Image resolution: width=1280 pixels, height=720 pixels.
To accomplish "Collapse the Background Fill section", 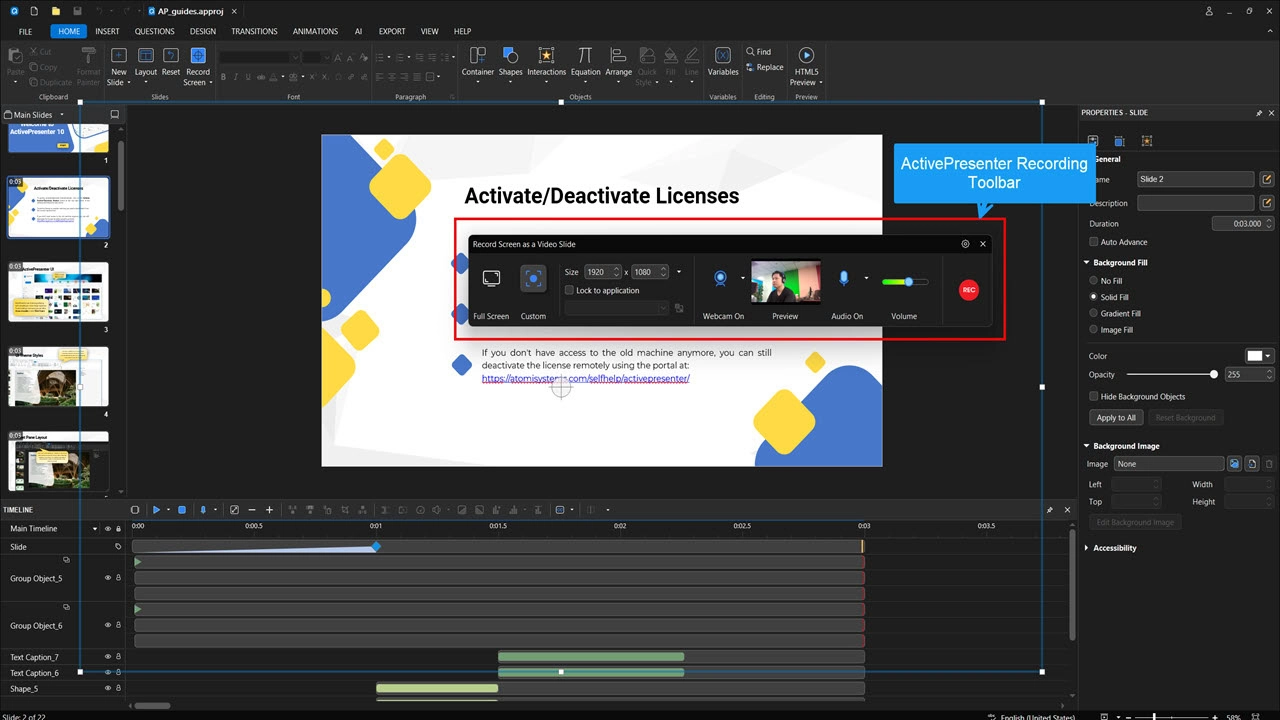I will [1087, 263].
